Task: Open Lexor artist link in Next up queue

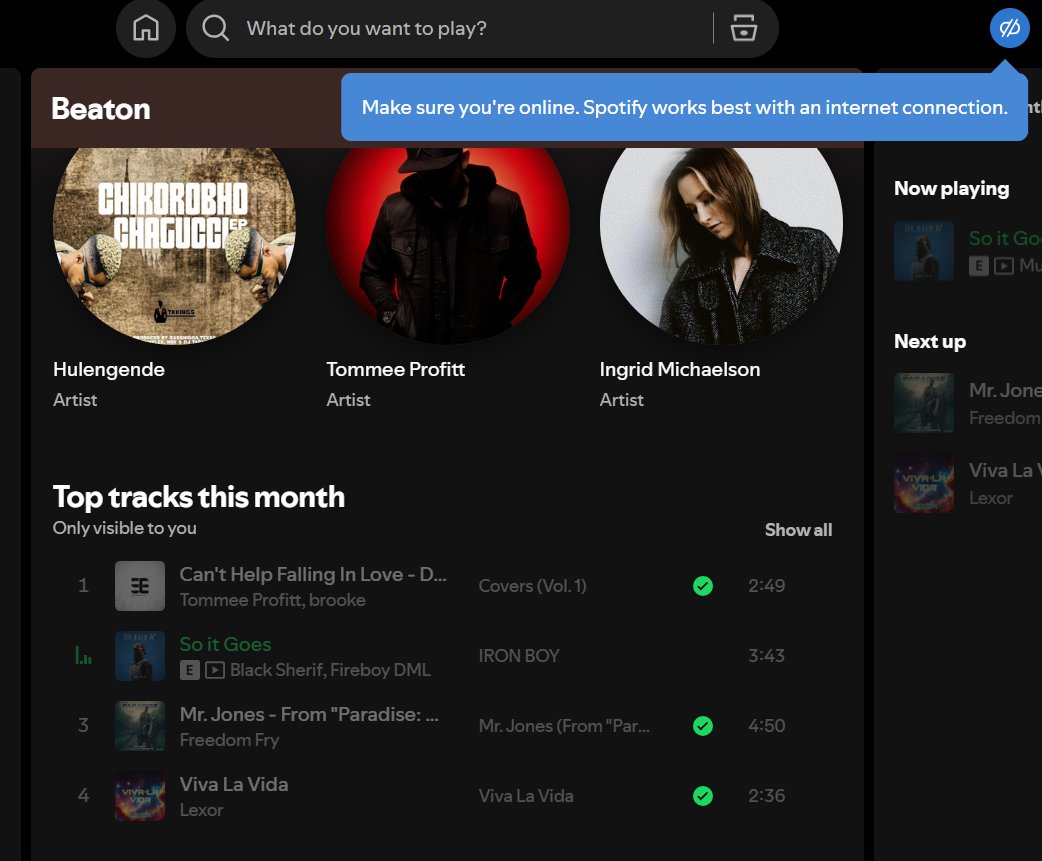Action: [x=991, y=498]
